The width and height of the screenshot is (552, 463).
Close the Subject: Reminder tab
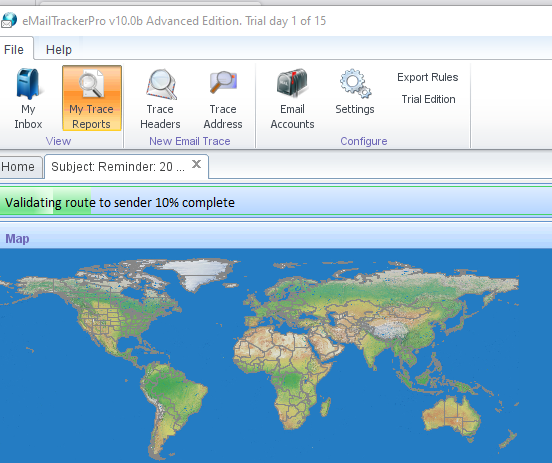pyautogui.click(x=196, y=164)
